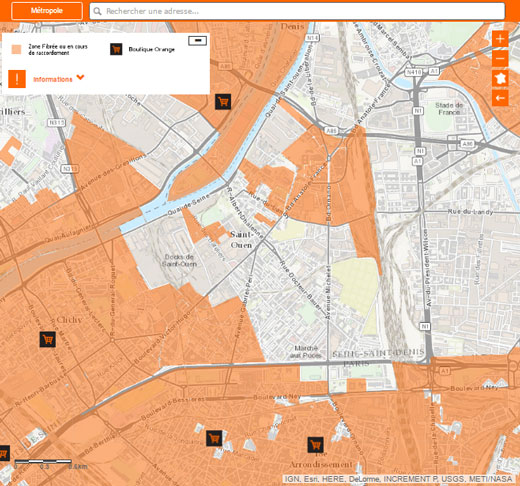Click the Marché aux Puces label
Viewport: 520px width, 486px height.
coord(305,352)
